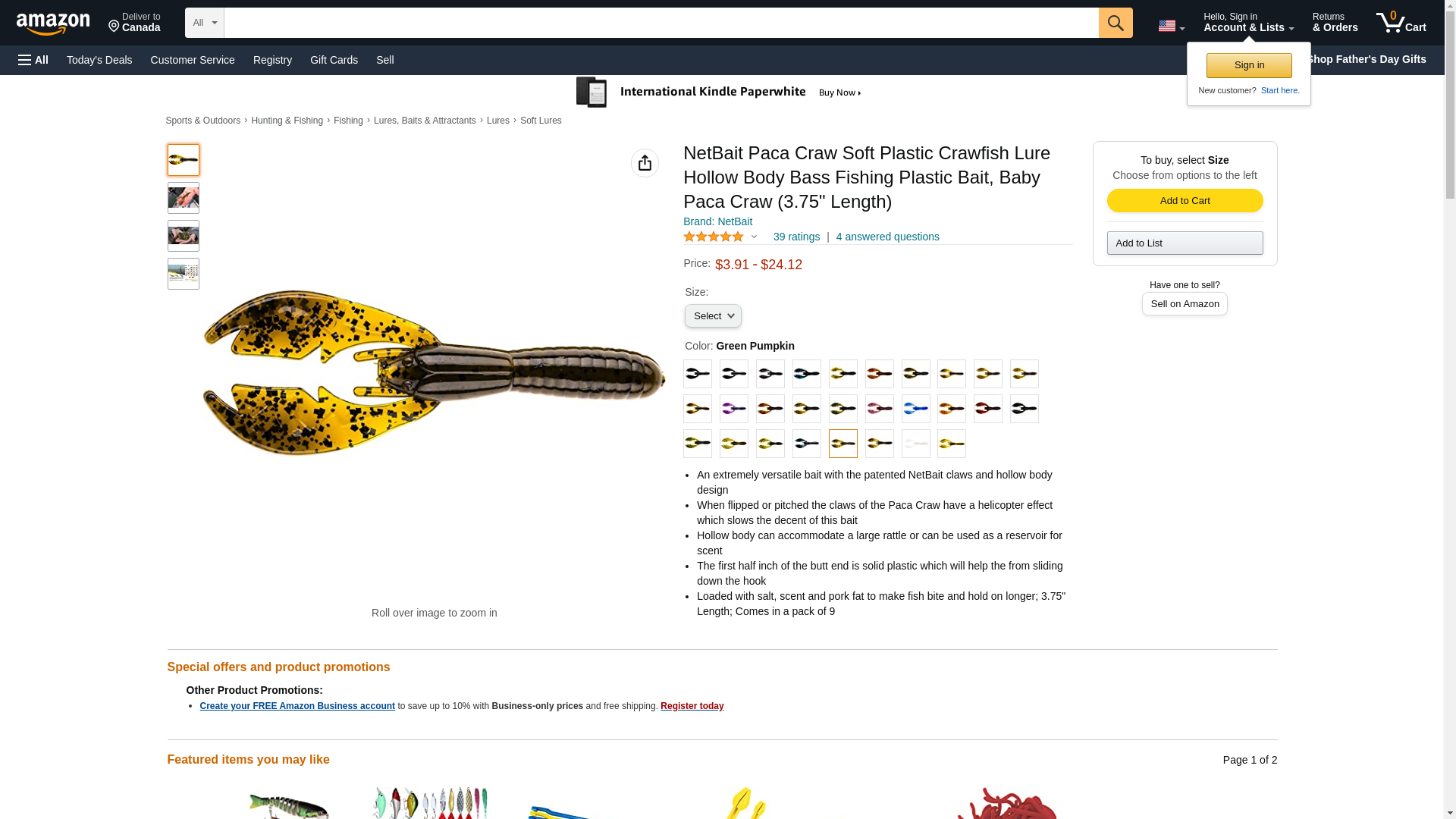Open the shopping cart icon
1456x819 pixels.
pyautogui.click(x=1401, y=23)
